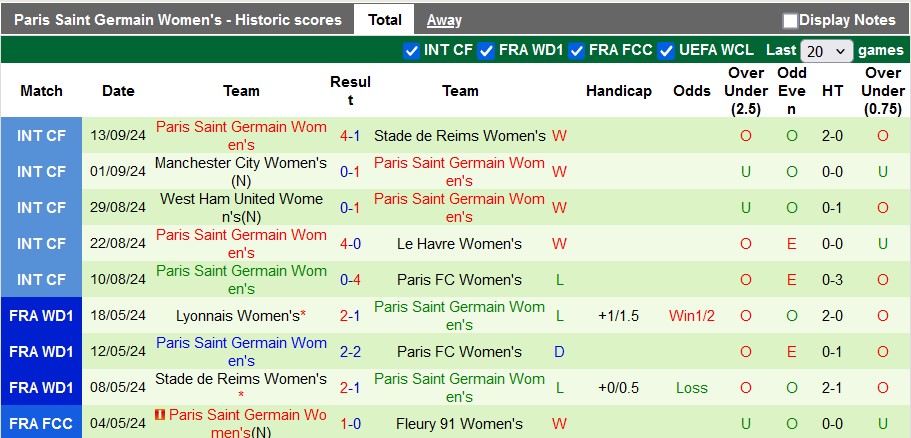Viewport: 911px width, 438px height.
Task: Open the Last games count dropdown
Action: [x=827, y=51]
